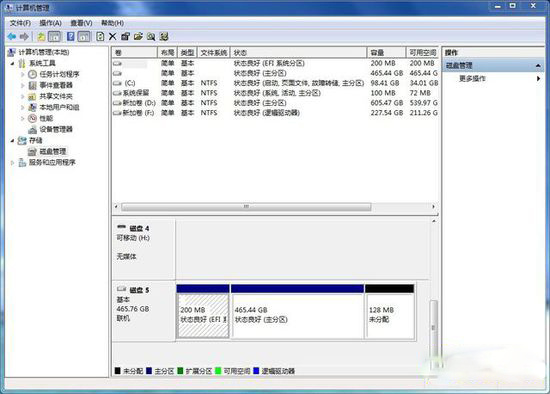Collapse the 存储 tree node arrow
Image resolution: width=550 pixels, height=394 pixels.
[13, 140]
